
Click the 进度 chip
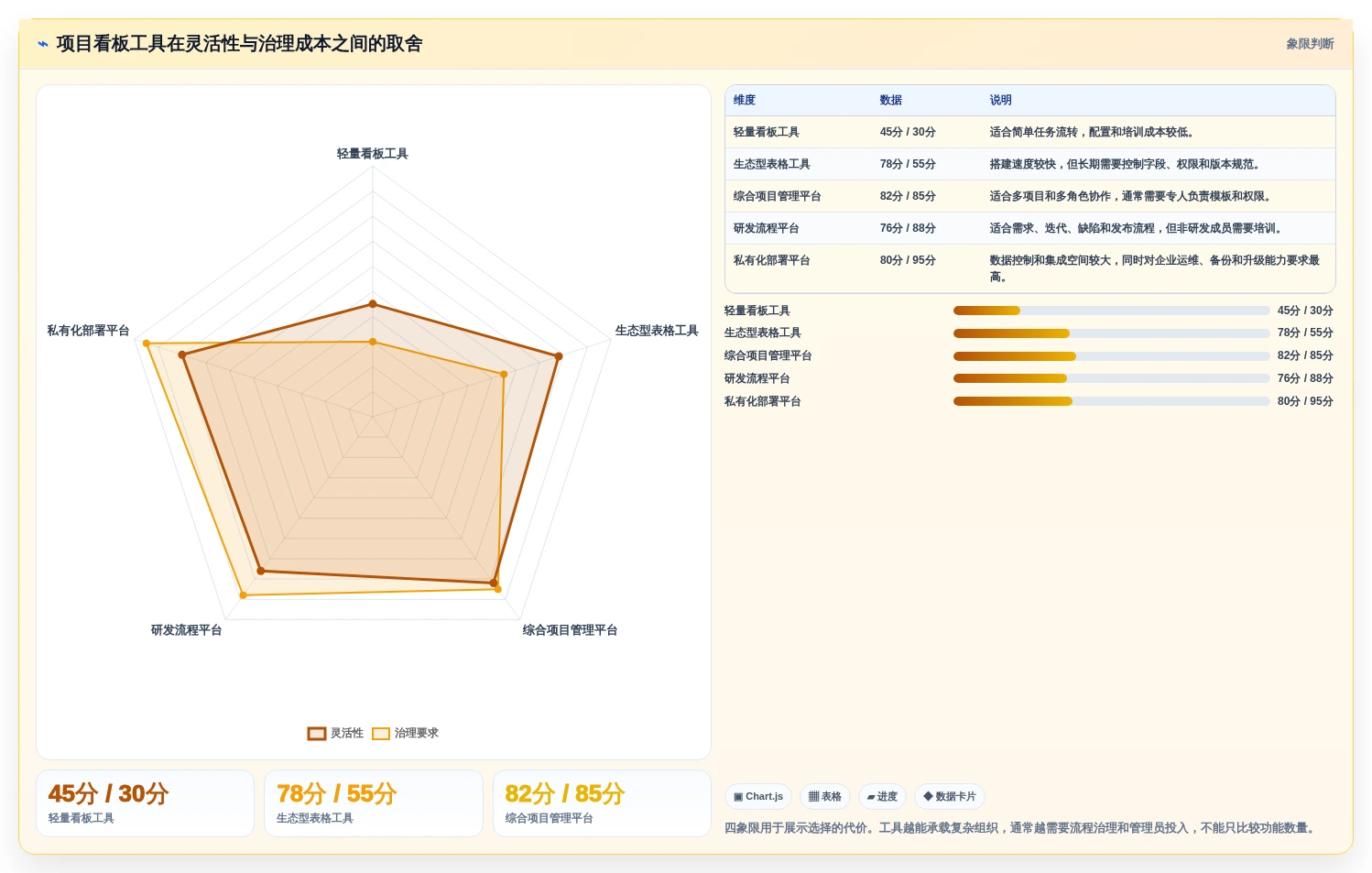[x=882, y=797]
